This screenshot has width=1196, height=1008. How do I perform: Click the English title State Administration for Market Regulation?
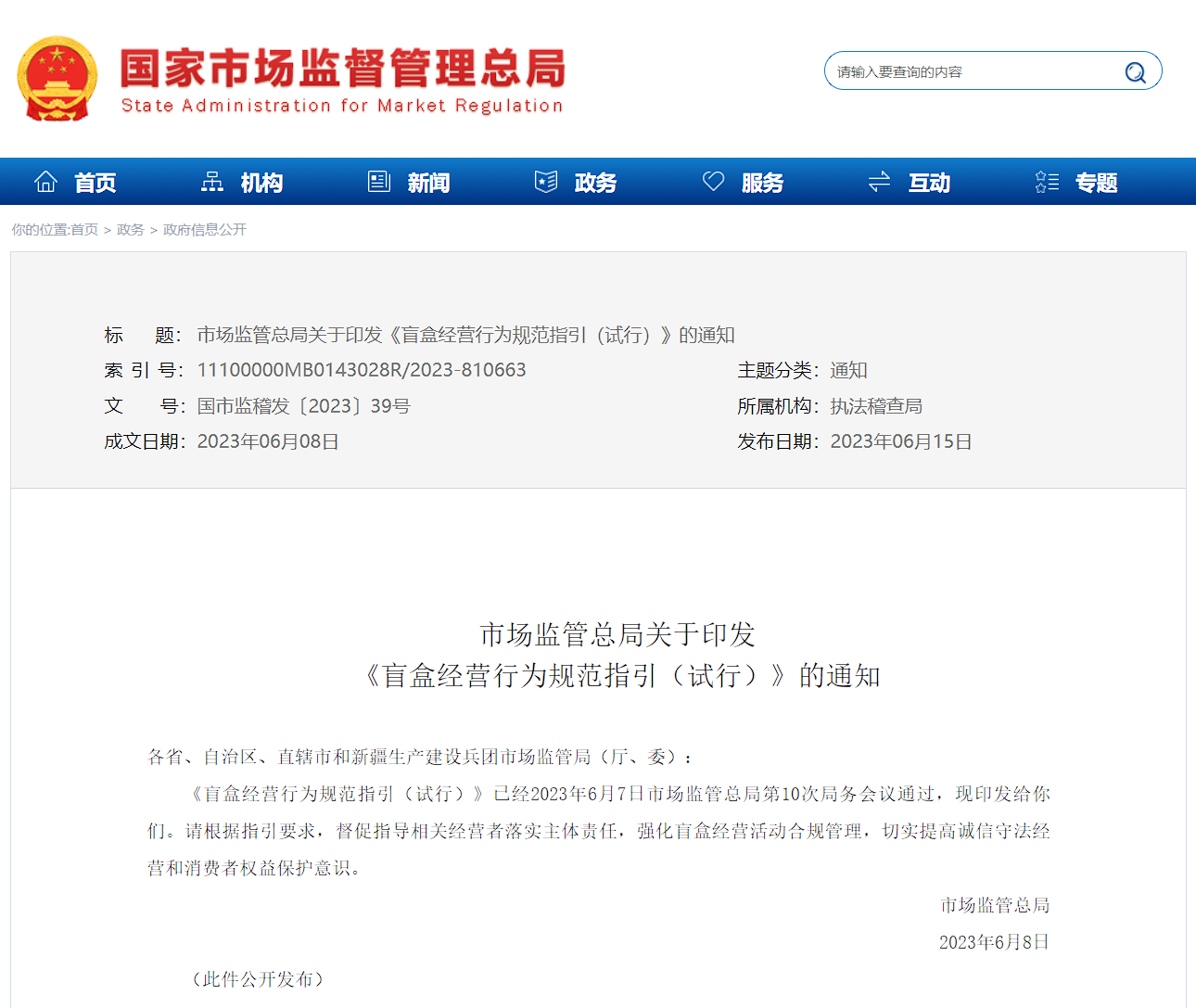tap(342, 106)
